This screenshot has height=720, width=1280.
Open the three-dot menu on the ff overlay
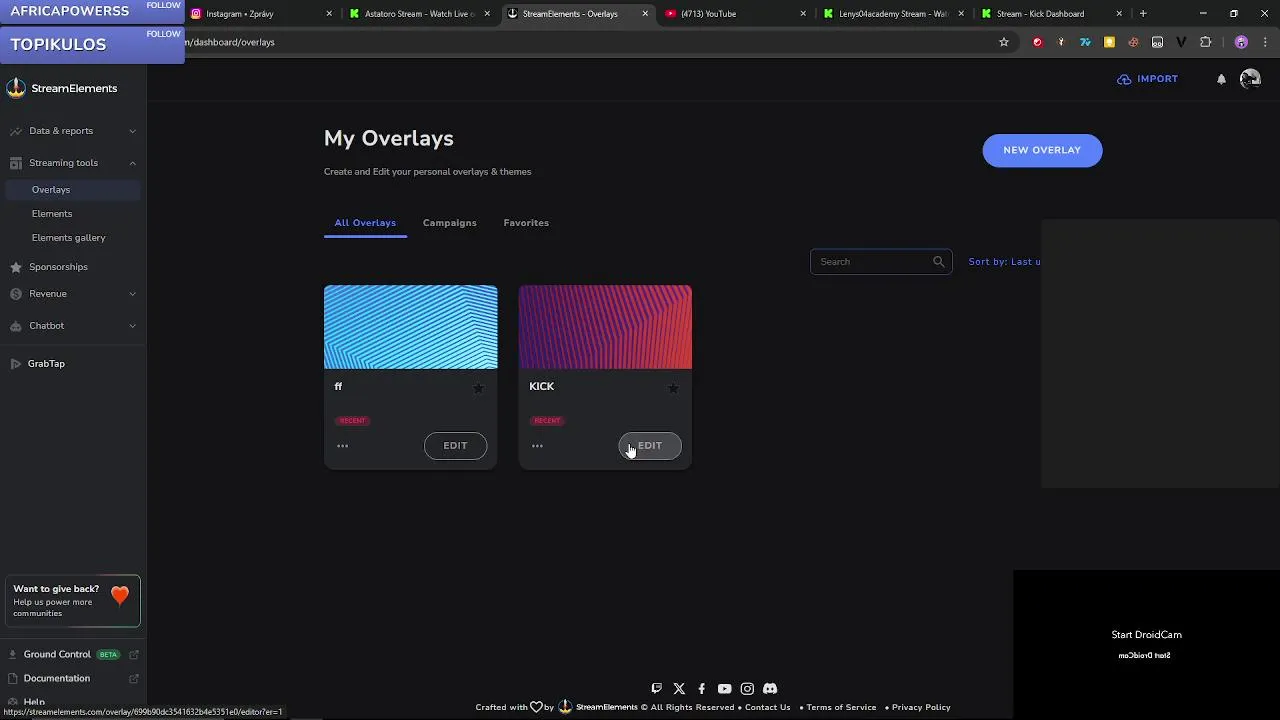tap(342, 446)
